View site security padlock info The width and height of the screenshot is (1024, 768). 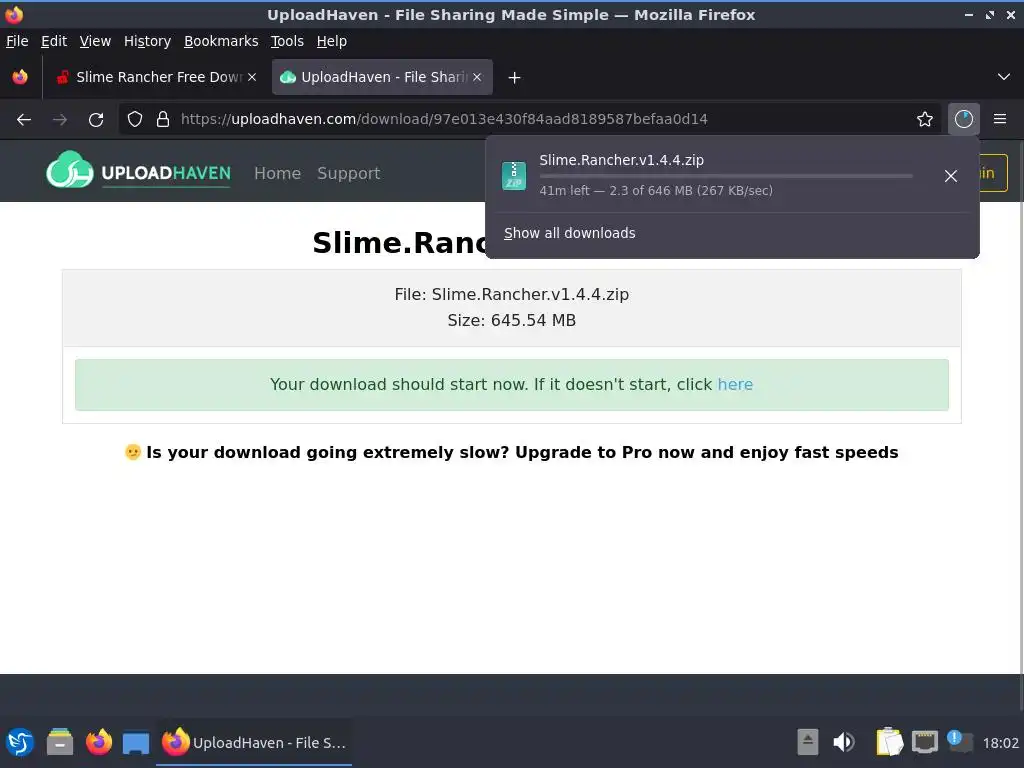tap(163, 120)
